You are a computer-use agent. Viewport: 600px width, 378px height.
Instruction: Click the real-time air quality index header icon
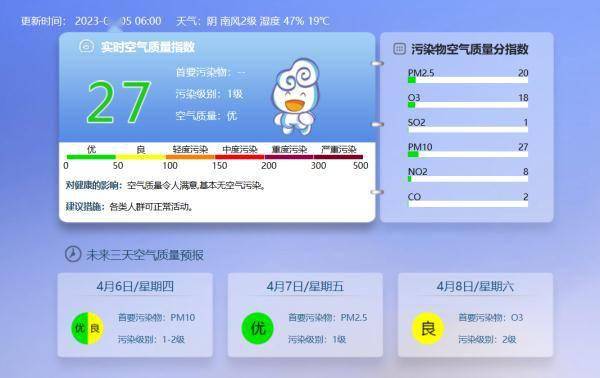[x=86, y=47]
